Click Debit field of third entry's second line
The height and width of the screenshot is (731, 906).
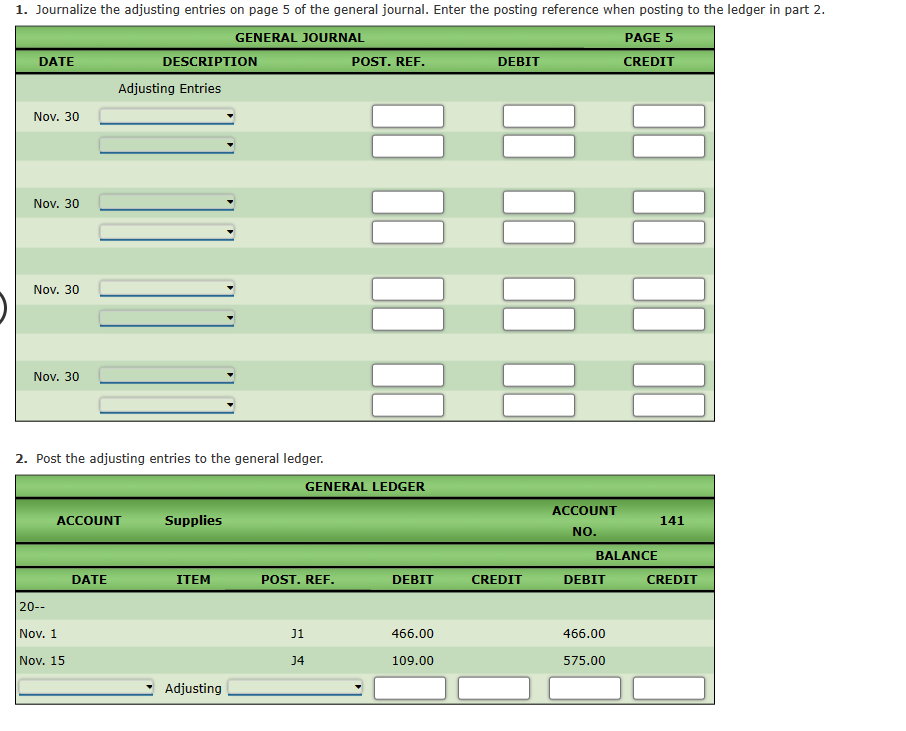[x=539, y=319]
